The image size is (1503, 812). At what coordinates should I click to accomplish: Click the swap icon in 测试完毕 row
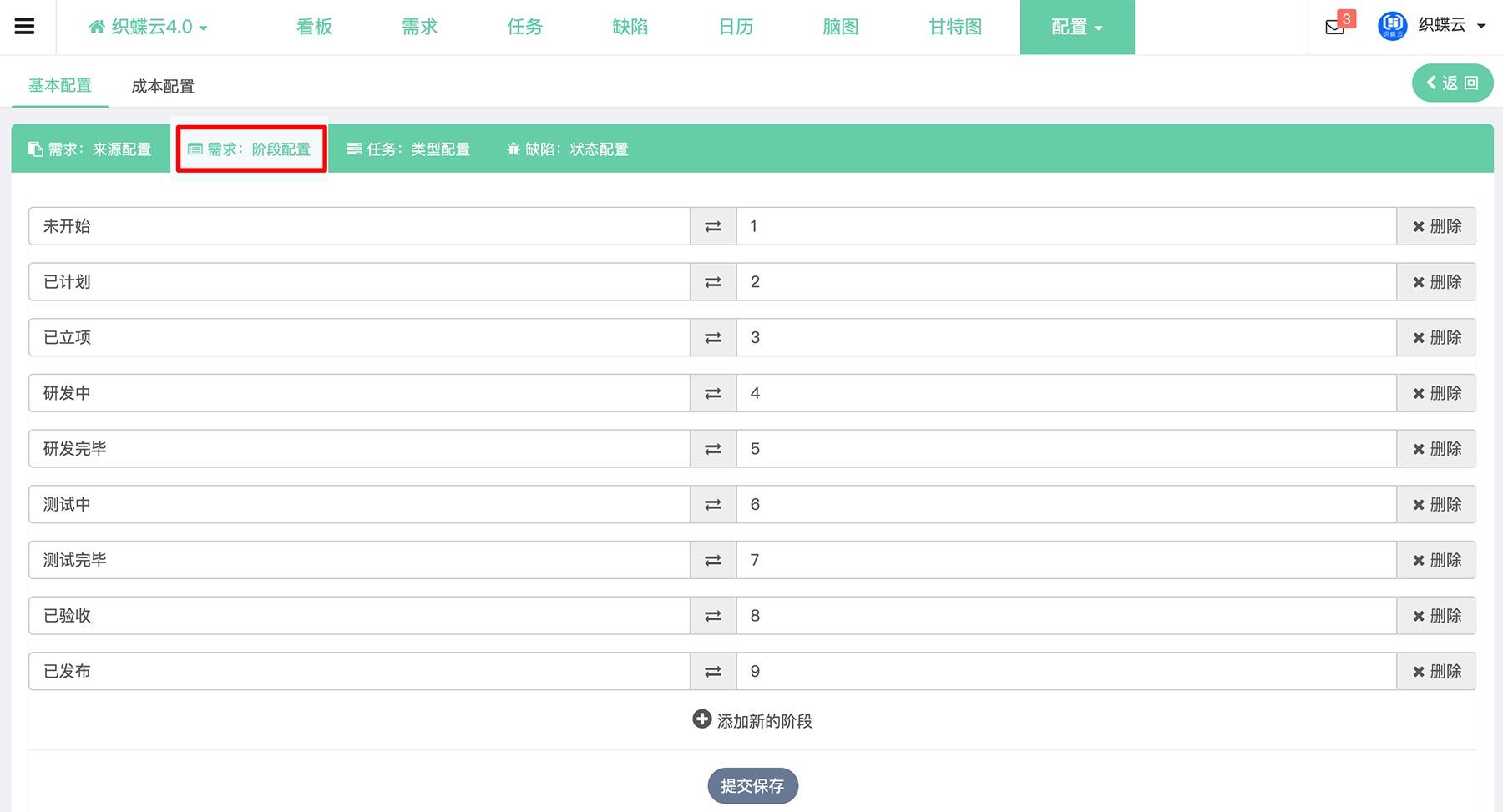(x=713, y=560)
